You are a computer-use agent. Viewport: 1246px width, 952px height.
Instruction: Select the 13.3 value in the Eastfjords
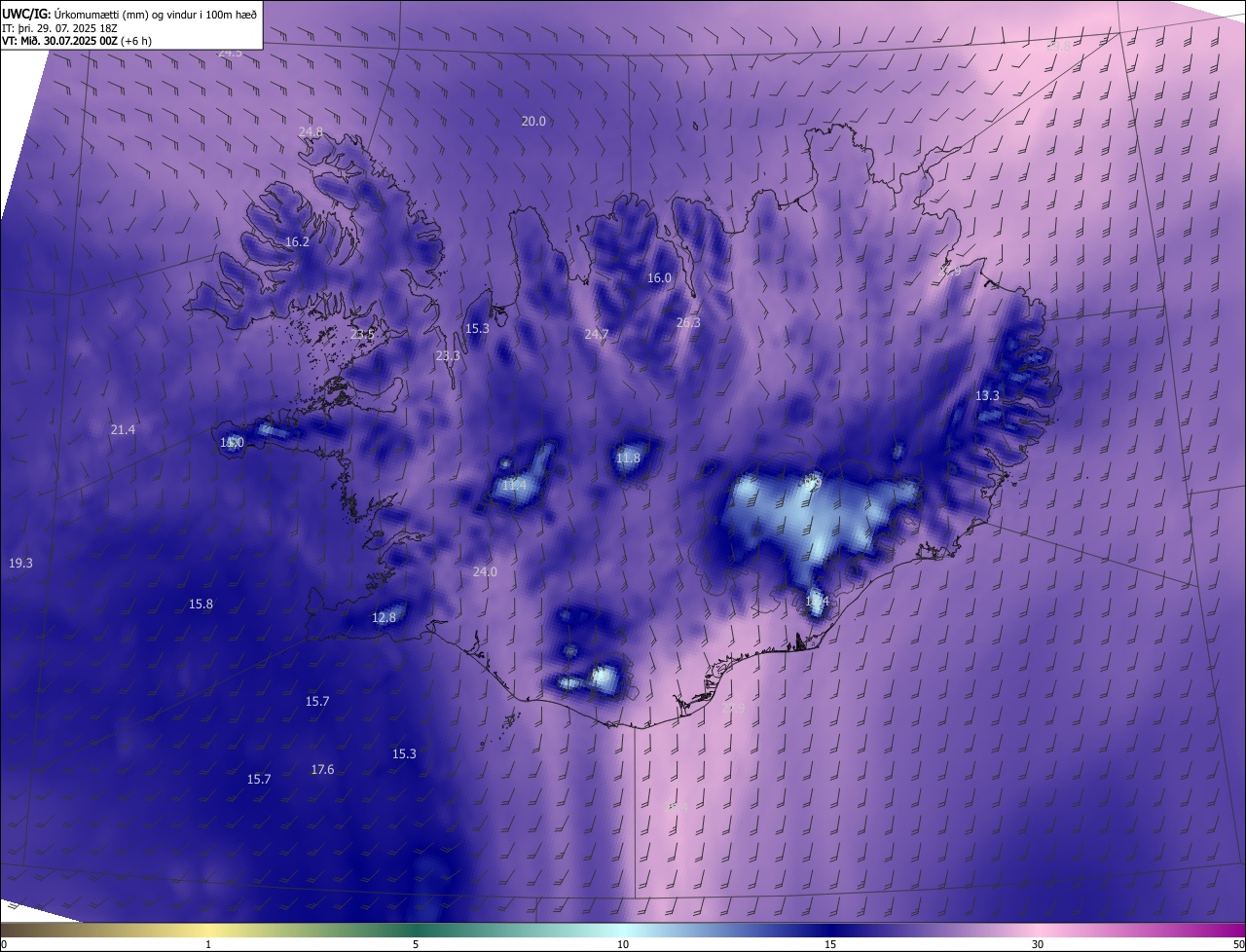pos(987,396)
